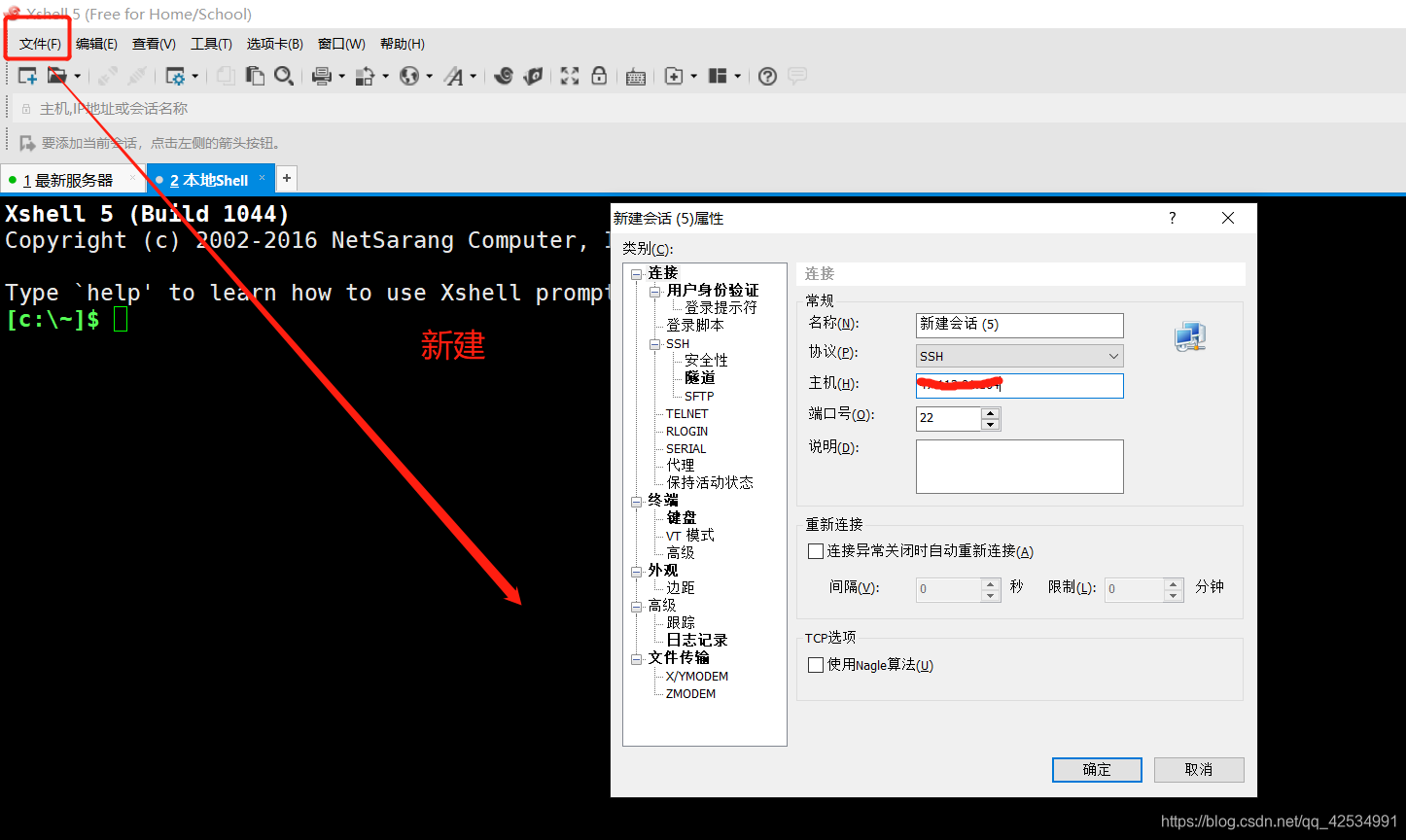Select 保持活动状态 in category tree
The height and width of the screenshot is (840, 1406).
[x=710, y=483]
